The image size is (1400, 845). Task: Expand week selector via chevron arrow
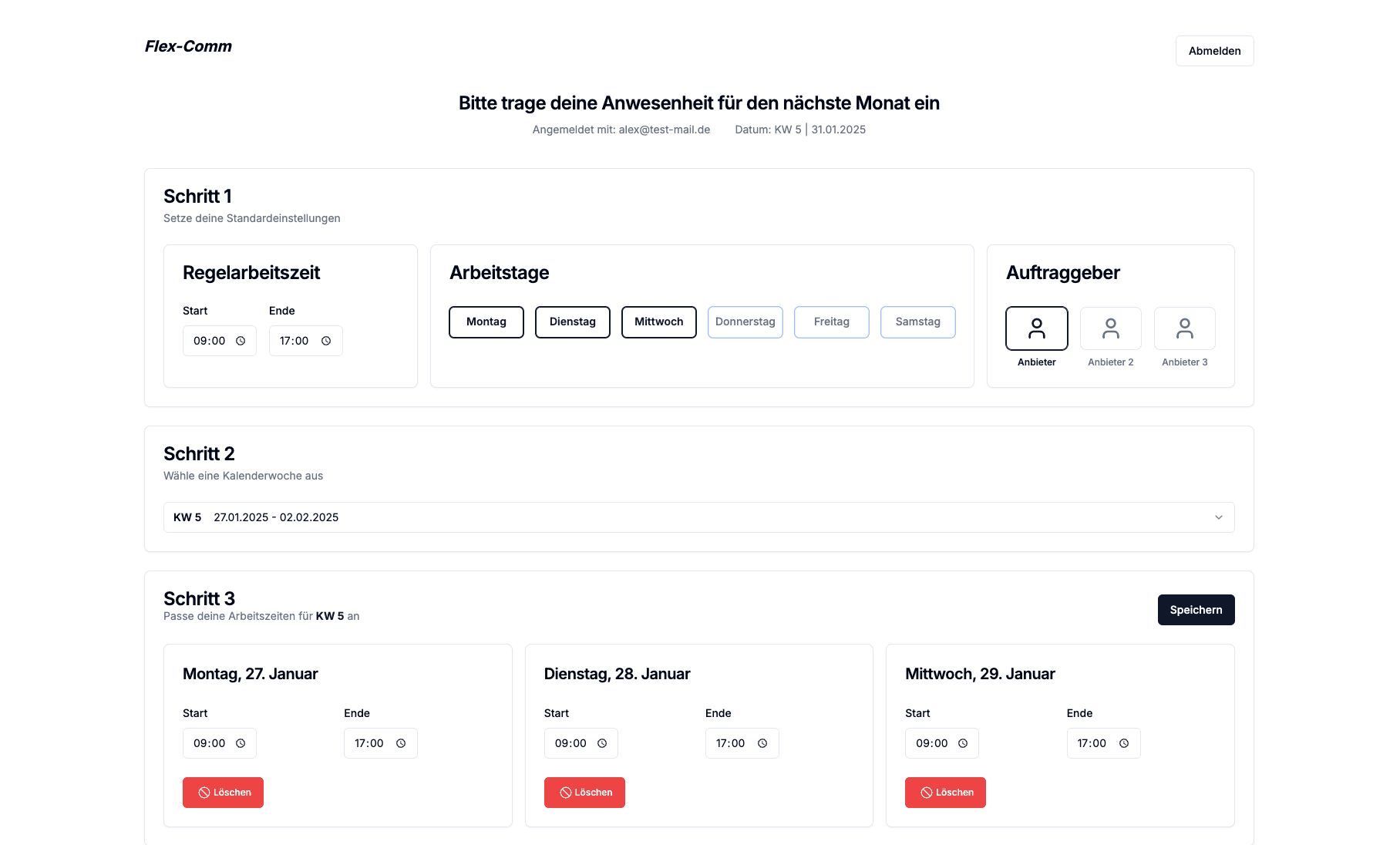tap(1218, 517)
